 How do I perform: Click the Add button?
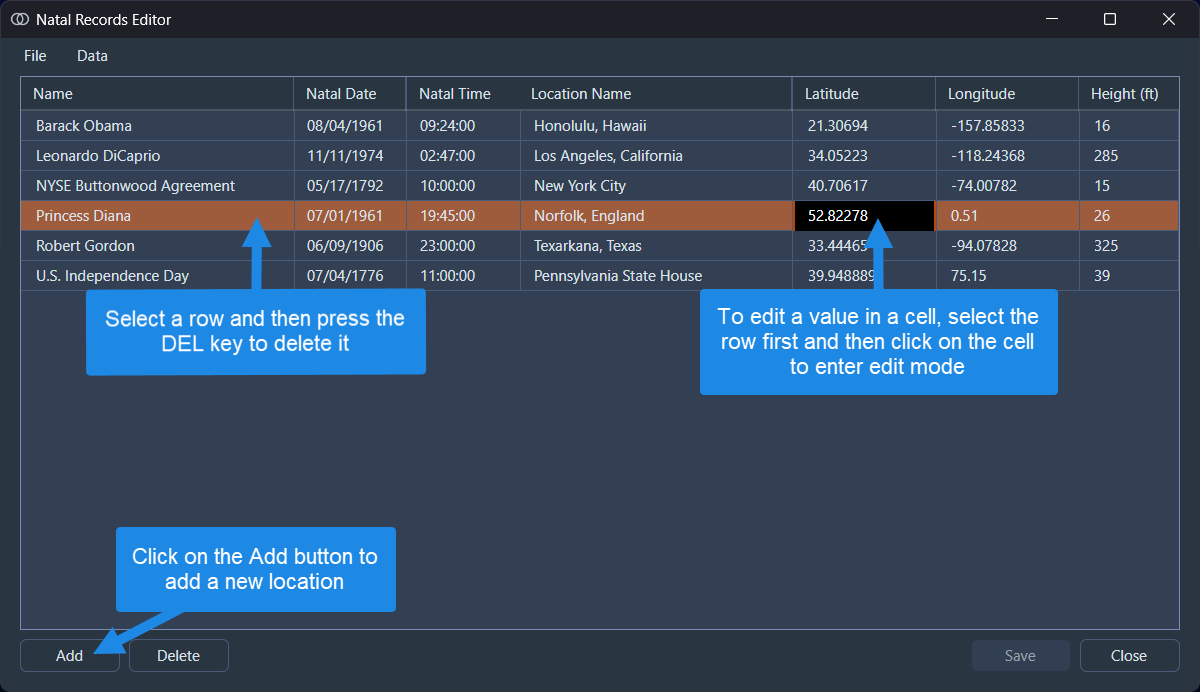(x=69, y=656)
